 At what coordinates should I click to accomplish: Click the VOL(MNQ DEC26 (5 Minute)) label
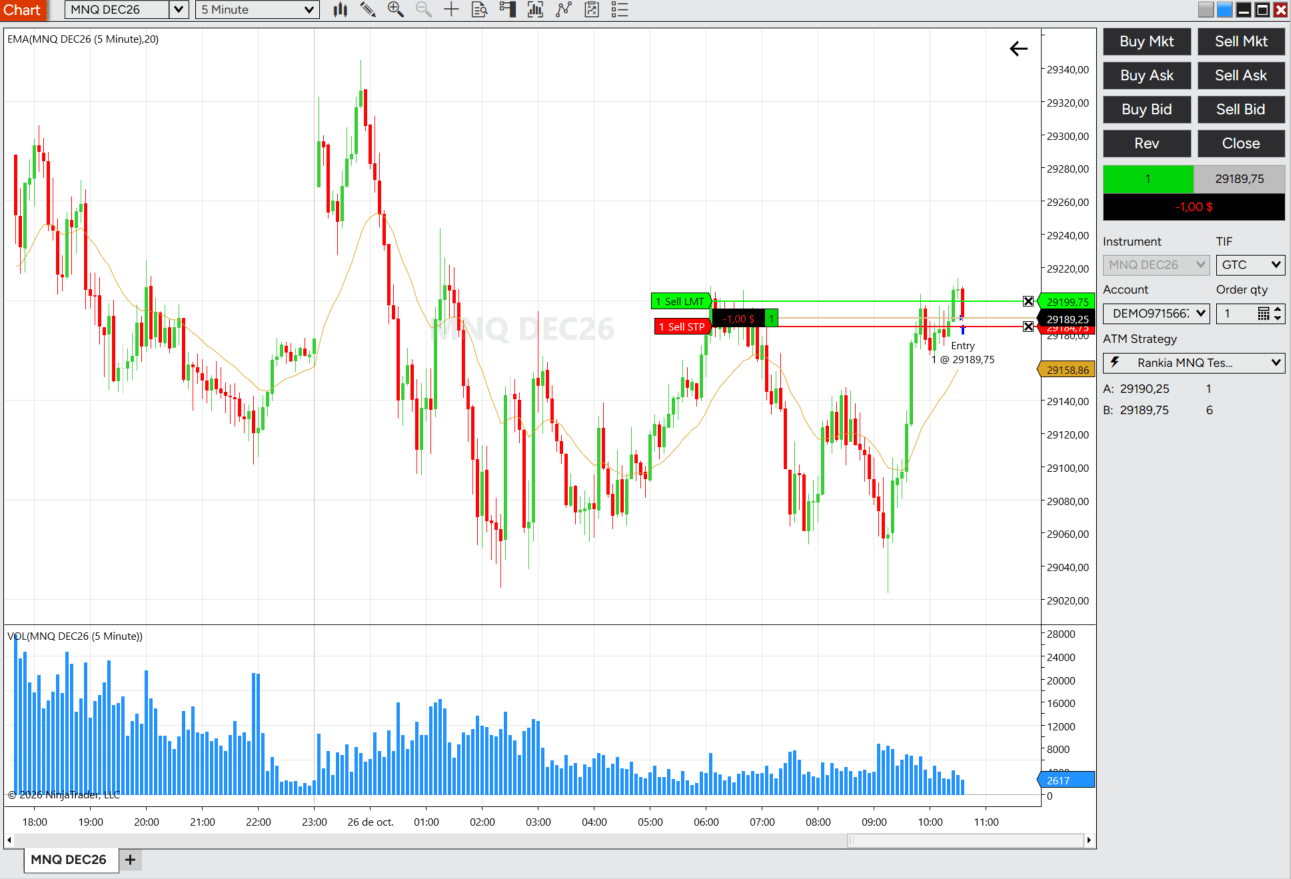75,636
